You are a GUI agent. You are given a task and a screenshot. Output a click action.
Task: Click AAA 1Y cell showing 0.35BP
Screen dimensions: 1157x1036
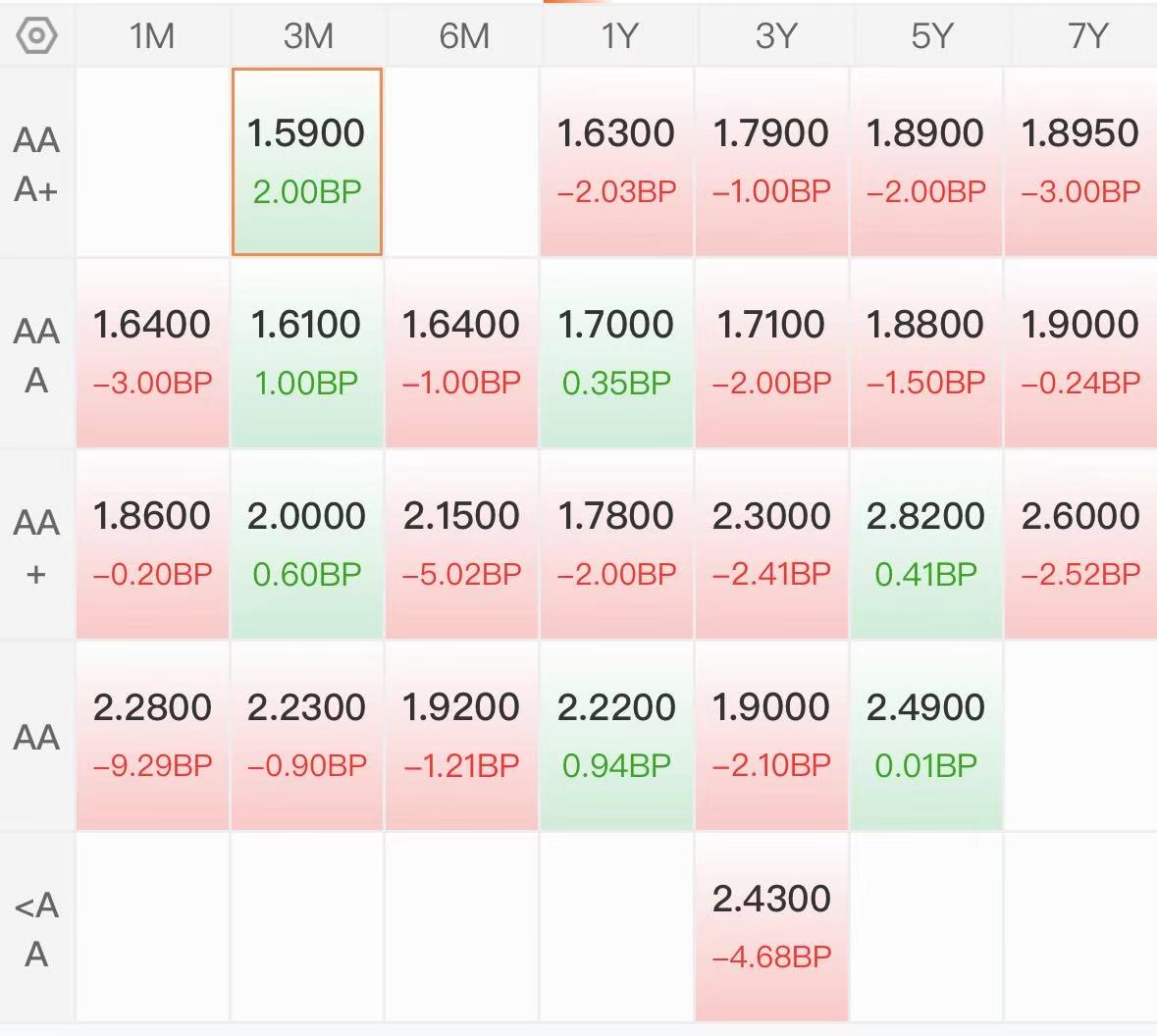click(x=617, y=353)
